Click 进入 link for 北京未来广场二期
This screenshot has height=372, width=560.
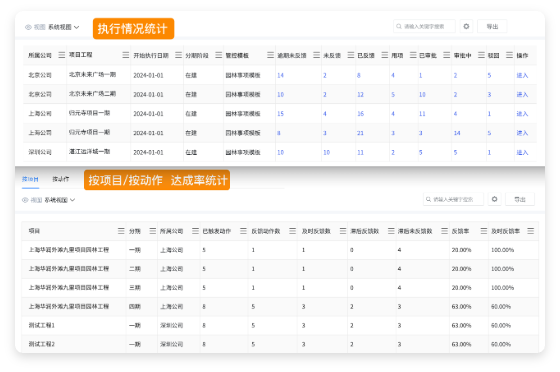[x=522, y=95]
